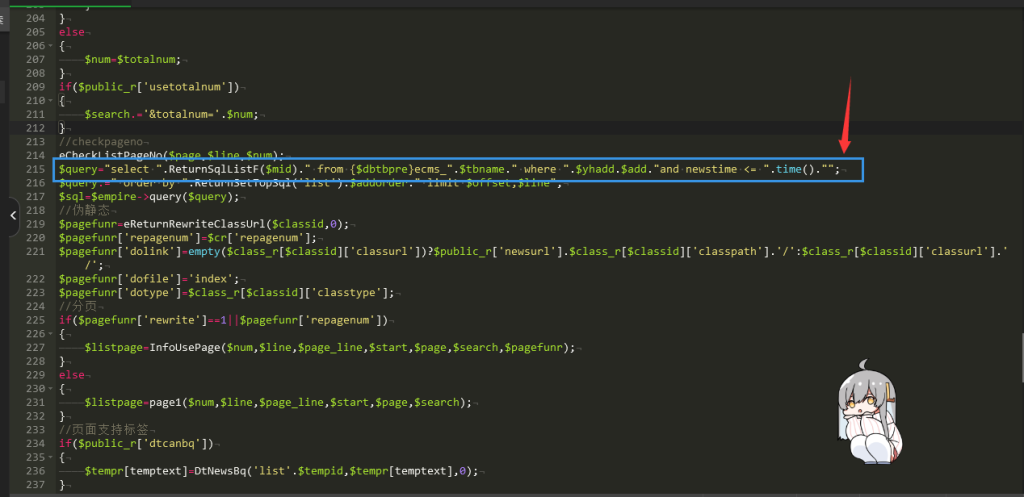Click the vertical scrollbar thumb on the right

click(1022, 356)
